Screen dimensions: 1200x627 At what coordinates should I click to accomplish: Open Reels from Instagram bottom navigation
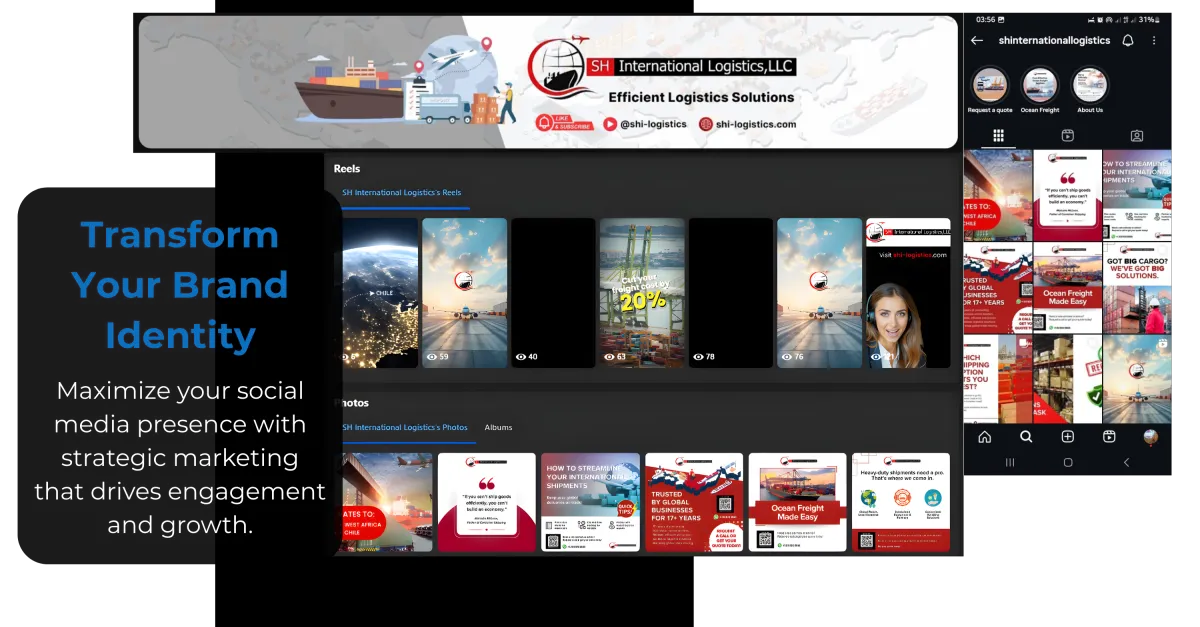click(x=1109, y=437)
